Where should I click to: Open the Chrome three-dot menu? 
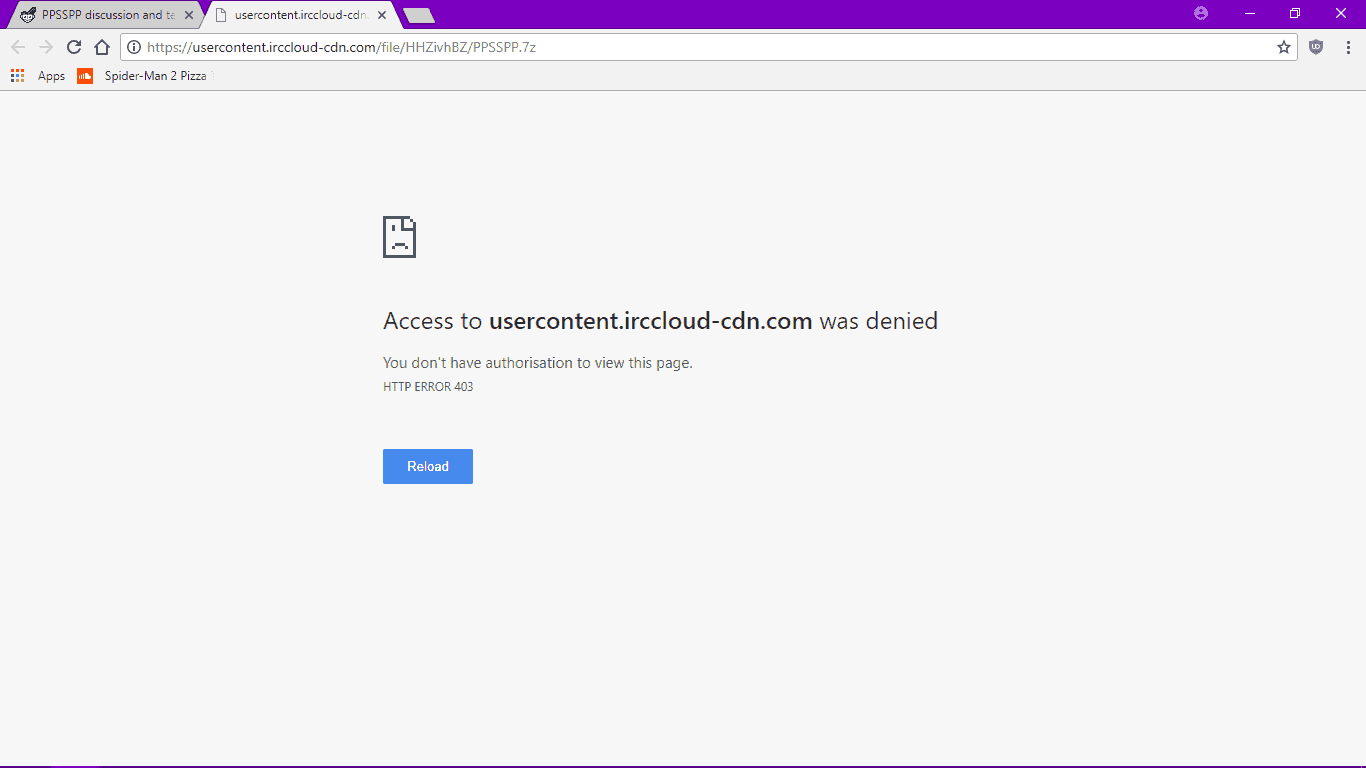click(1348, 47)
